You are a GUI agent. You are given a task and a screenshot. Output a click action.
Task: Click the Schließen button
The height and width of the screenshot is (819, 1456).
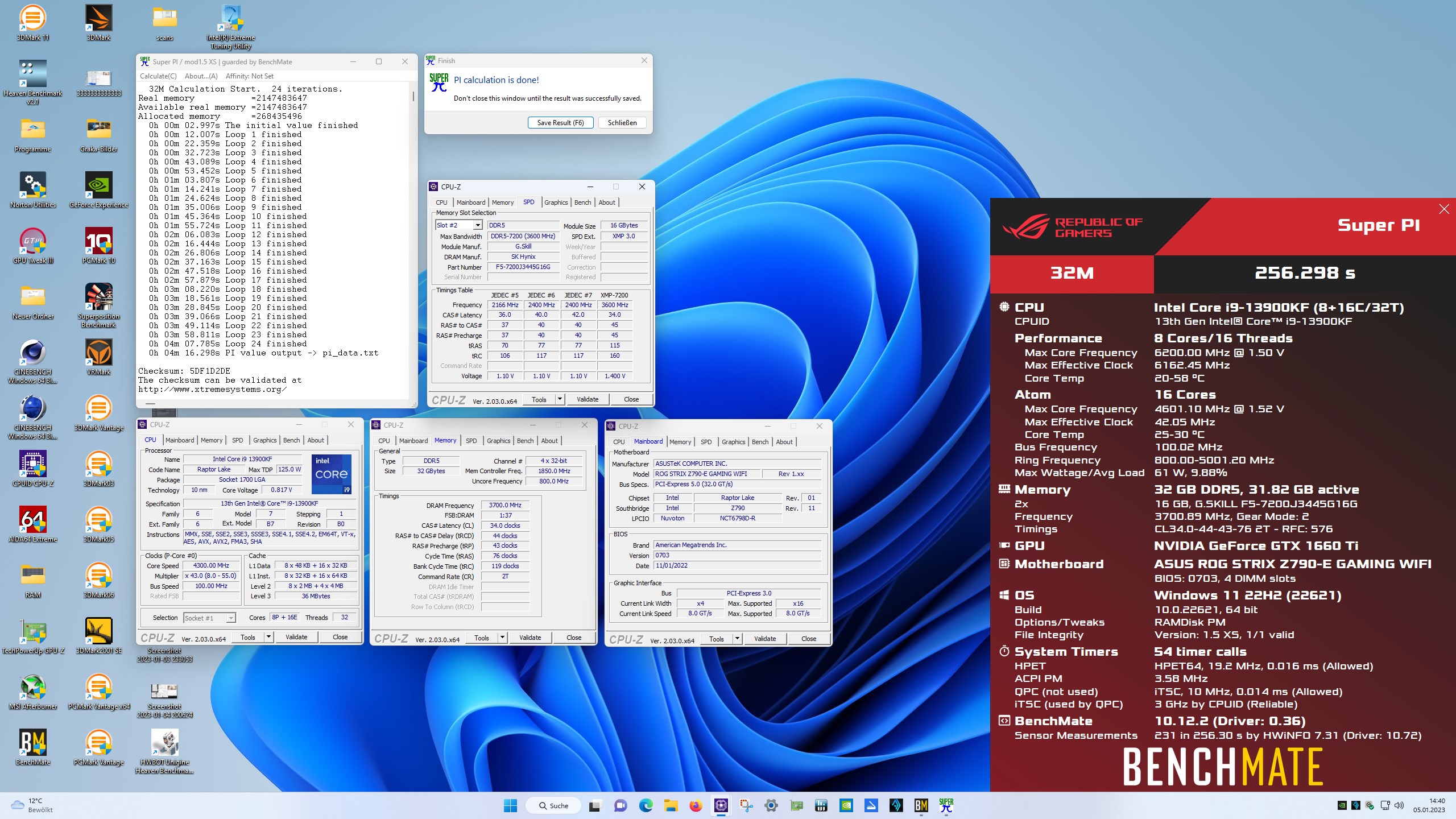point(622,123)
